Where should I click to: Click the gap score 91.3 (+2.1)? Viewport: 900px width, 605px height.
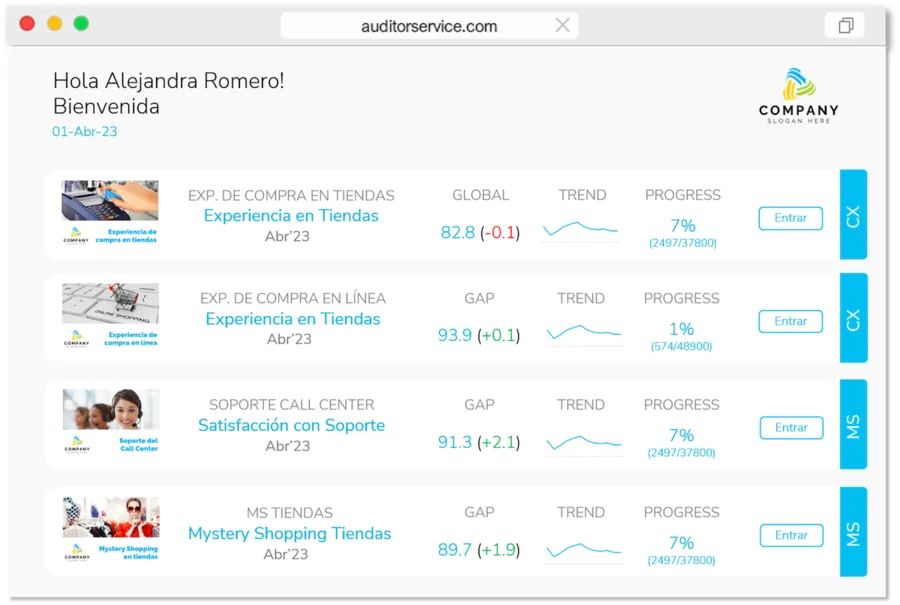click(479, 442)
